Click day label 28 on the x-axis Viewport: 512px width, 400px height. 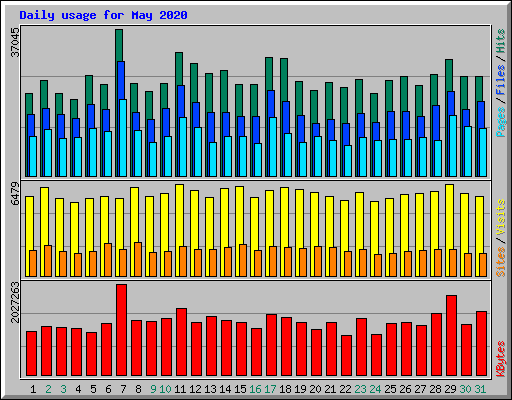435,389
